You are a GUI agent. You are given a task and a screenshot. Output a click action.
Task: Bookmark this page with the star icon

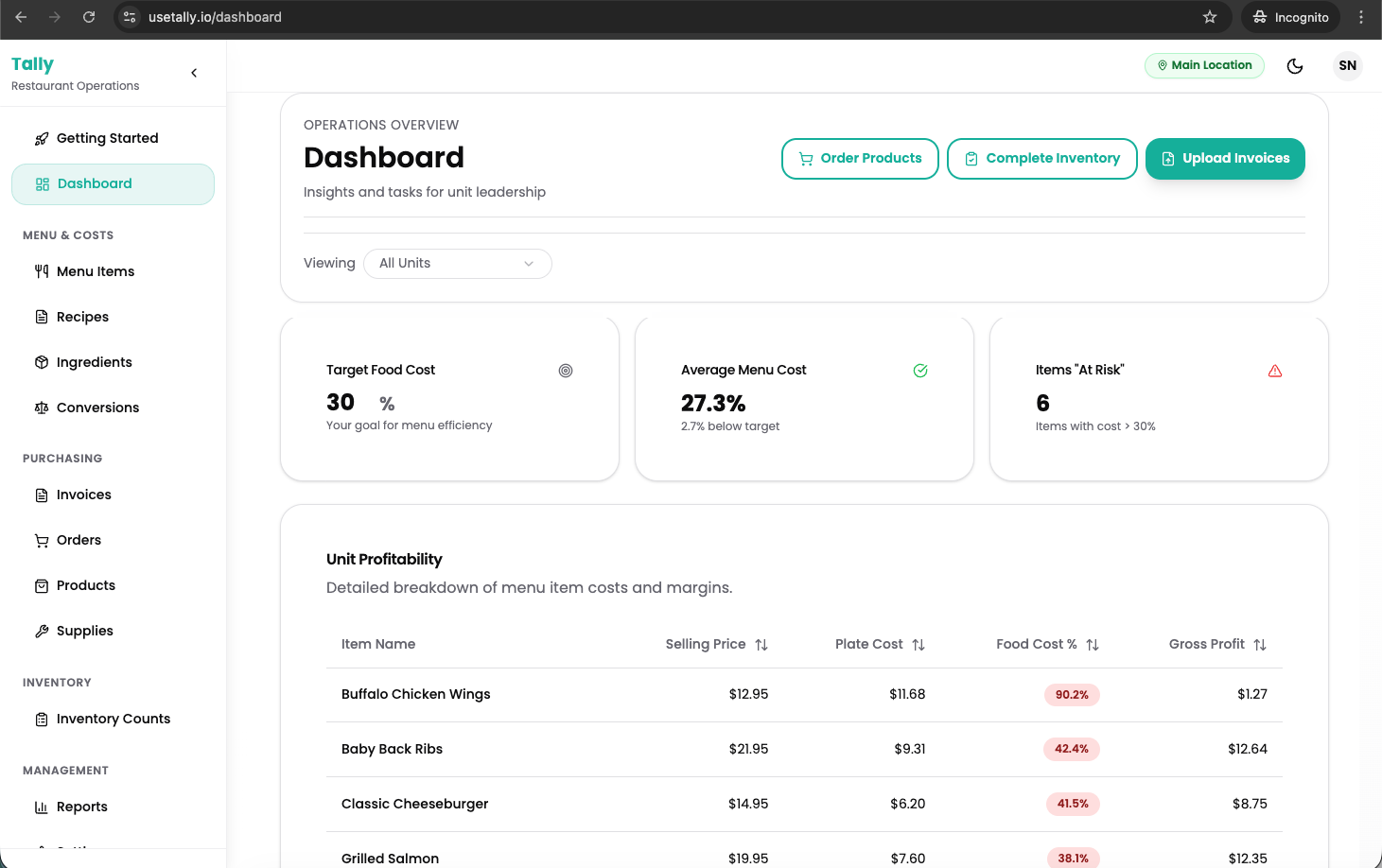coord(1209,17)
